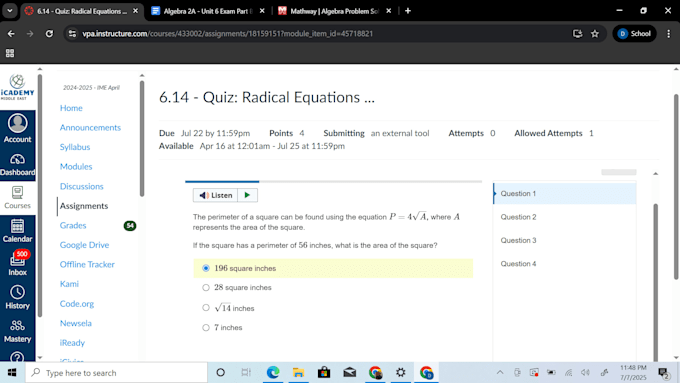The image size is (680, 383).
Task: Open the Mastery section
Action: coord(17,331)
